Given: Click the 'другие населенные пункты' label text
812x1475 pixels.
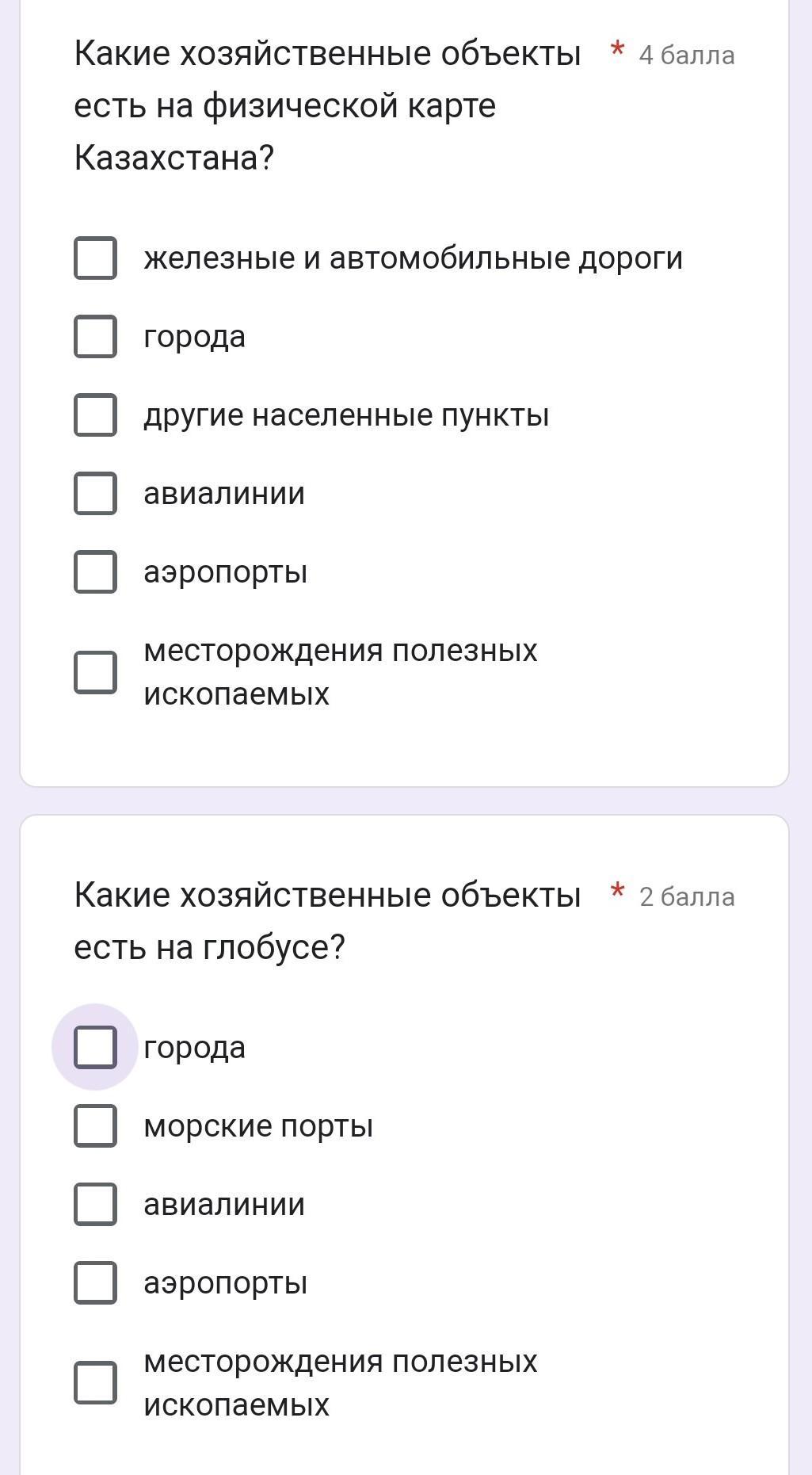Looking at the screenshot, I should coord(346,415).
